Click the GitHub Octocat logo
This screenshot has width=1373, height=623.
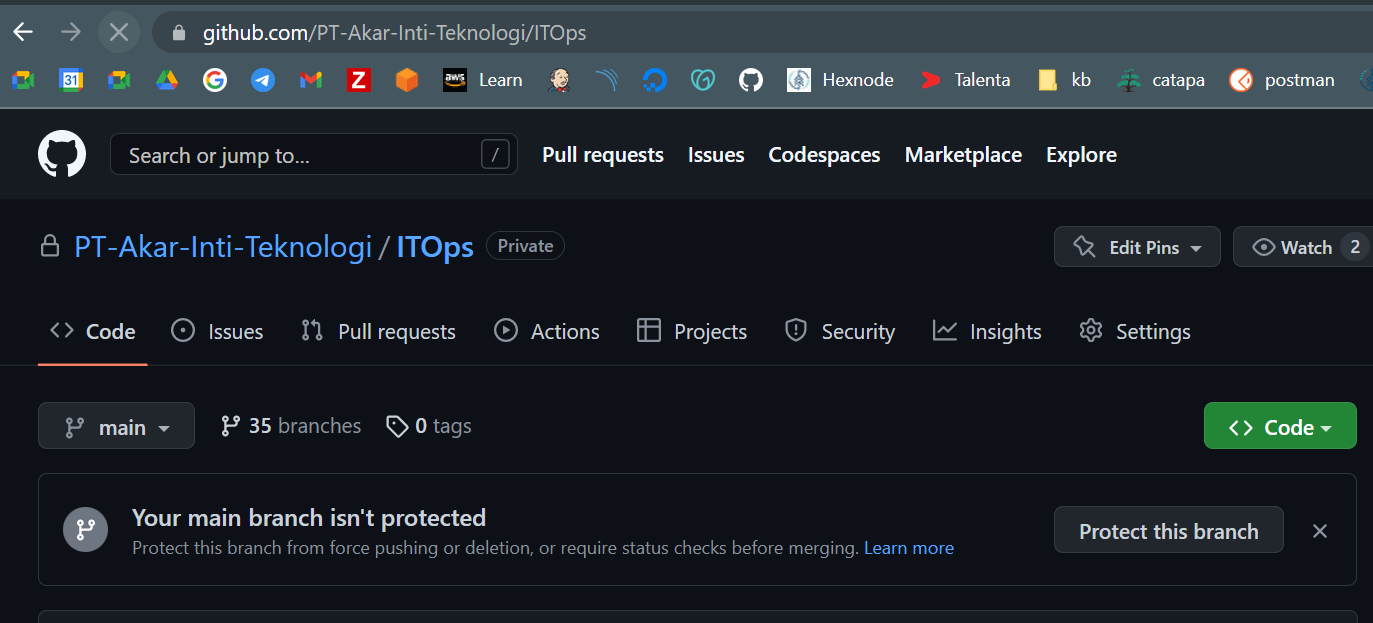click(61, 153)
